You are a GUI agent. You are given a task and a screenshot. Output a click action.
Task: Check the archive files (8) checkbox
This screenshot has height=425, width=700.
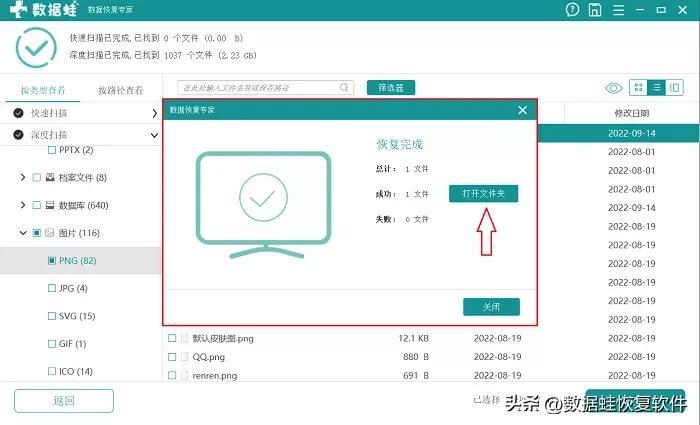(37, 178)
